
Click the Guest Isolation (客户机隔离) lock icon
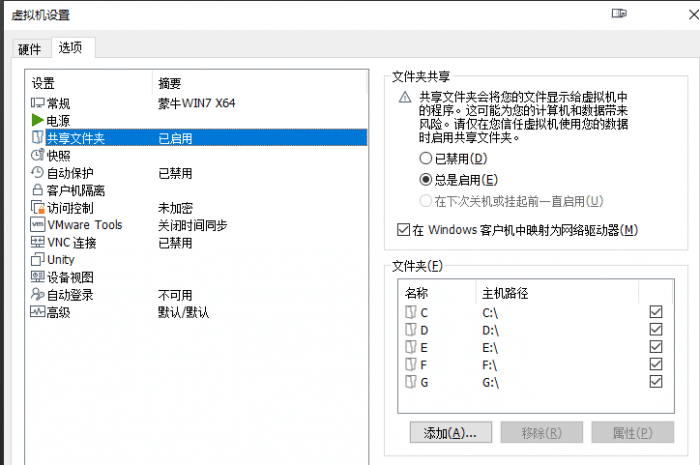[x=38, y=190]
